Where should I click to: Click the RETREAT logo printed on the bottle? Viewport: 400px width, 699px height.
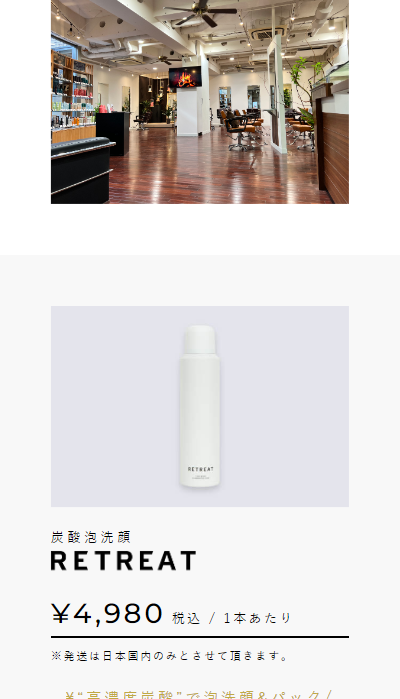[x=200, y=469]
